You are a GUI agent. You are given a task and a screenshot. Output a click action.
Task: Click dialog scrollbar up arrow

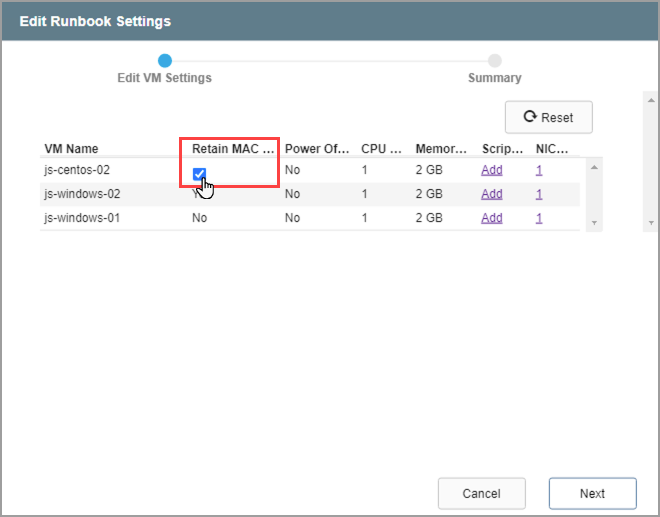(x=651, y=102)
